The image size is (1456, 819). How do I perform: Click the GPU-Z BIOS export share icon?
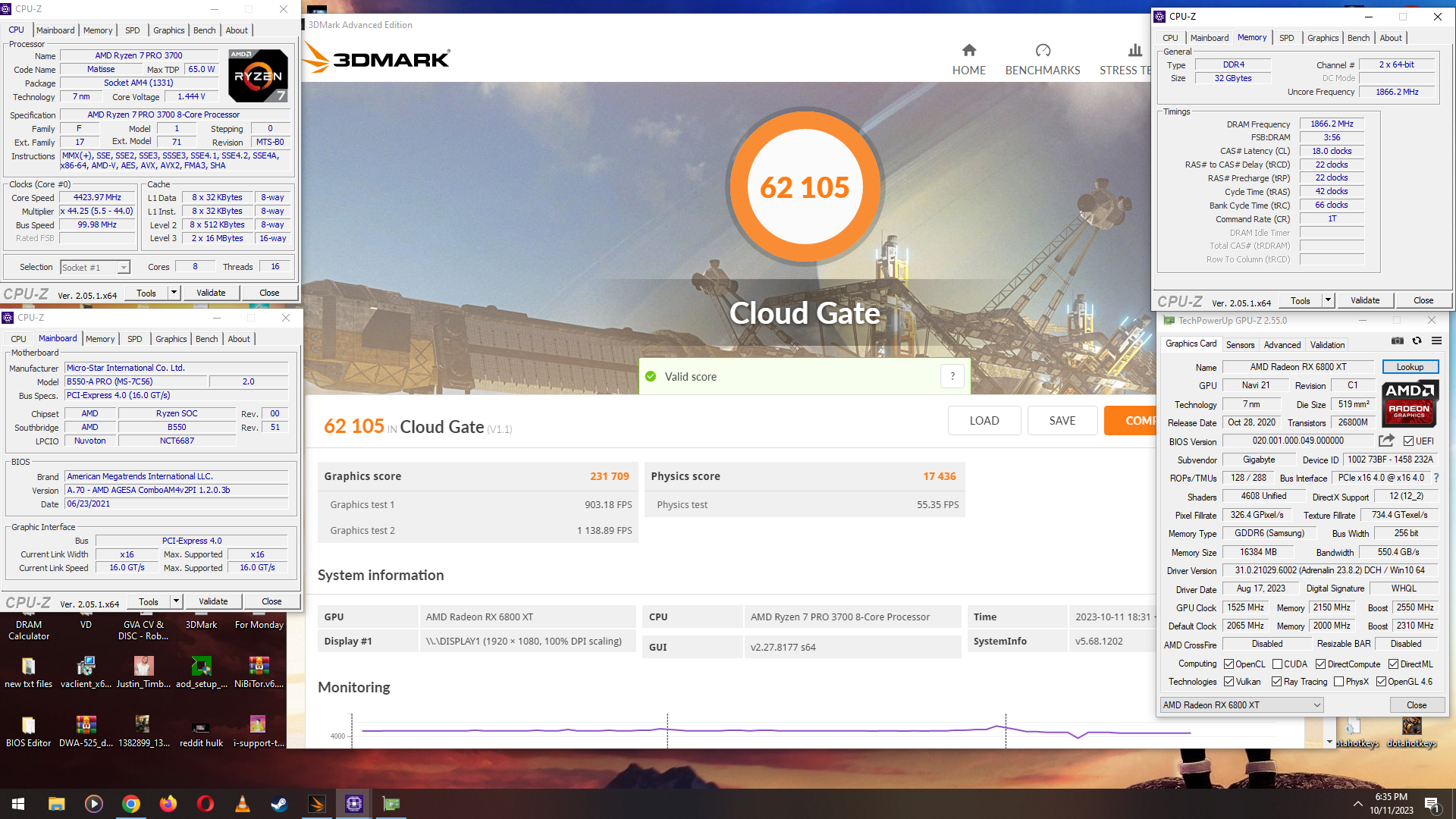pyautogui.click(x=1387, y=441)
